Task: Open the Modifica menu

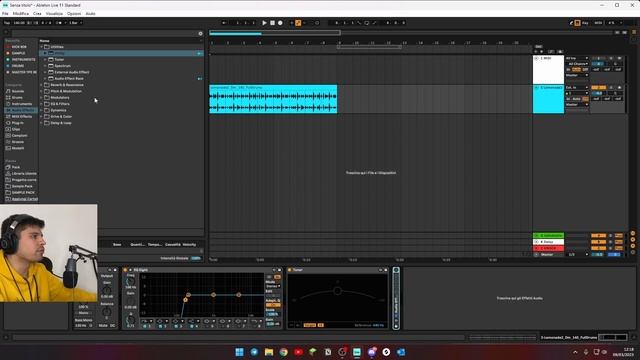Action: pyautogui.click(x=20, y=13)
